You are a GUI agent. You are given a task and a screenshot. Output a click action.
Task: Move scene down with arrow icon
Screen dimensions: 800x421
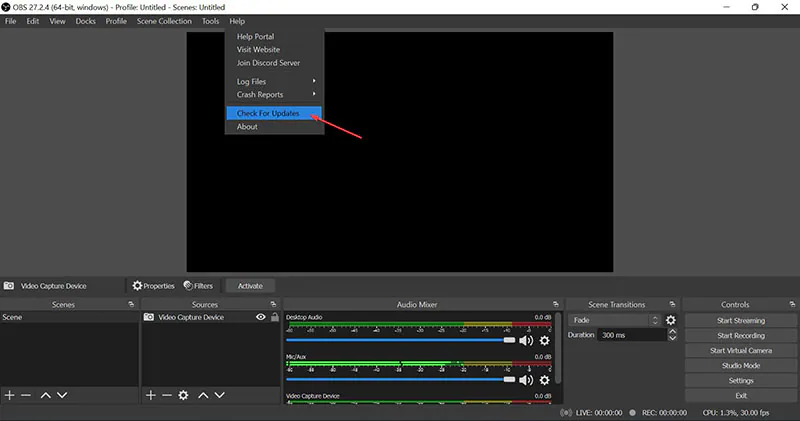click(62, 395)
